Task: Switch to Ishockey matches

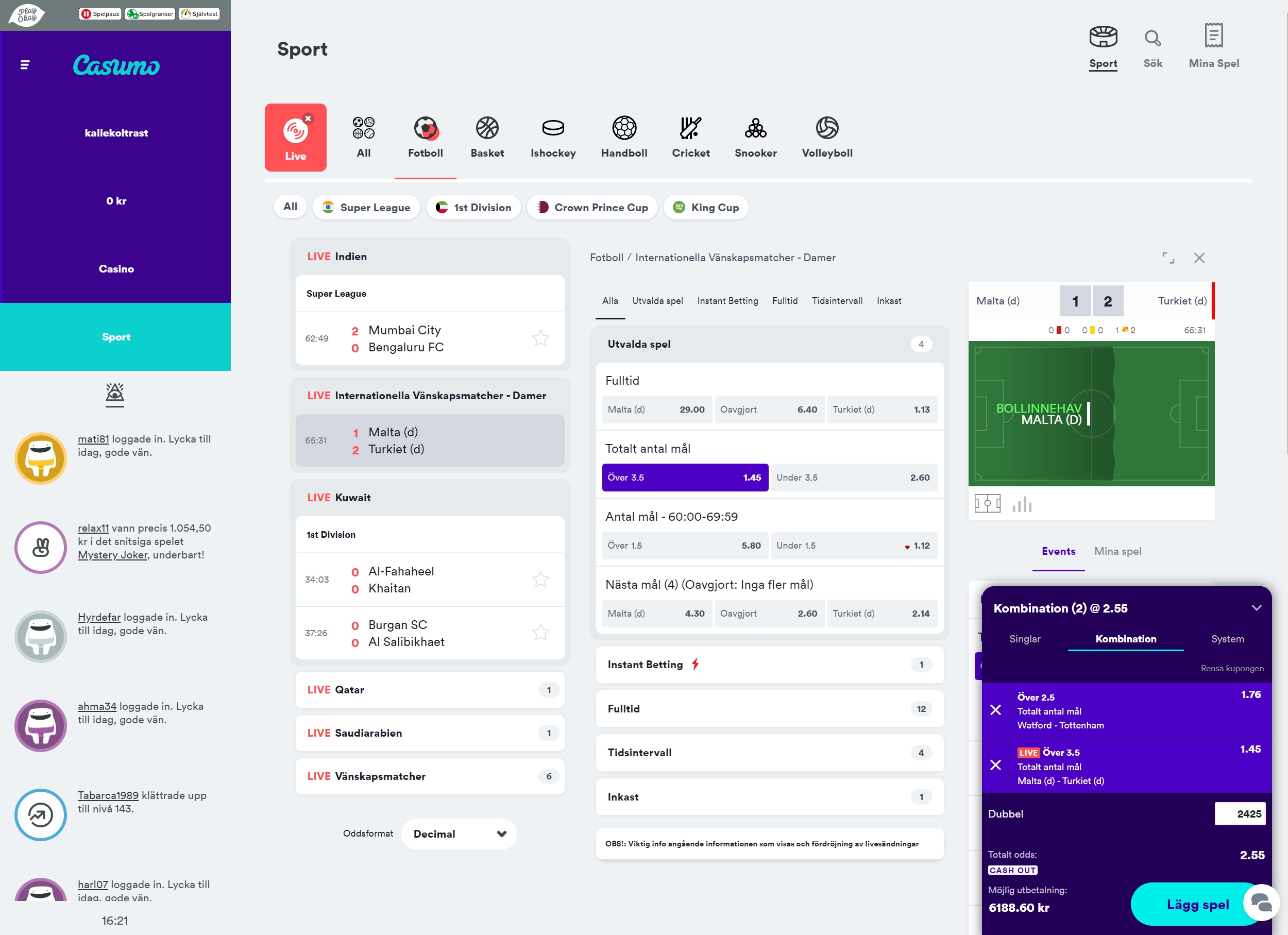Action: tap(553, 136)
